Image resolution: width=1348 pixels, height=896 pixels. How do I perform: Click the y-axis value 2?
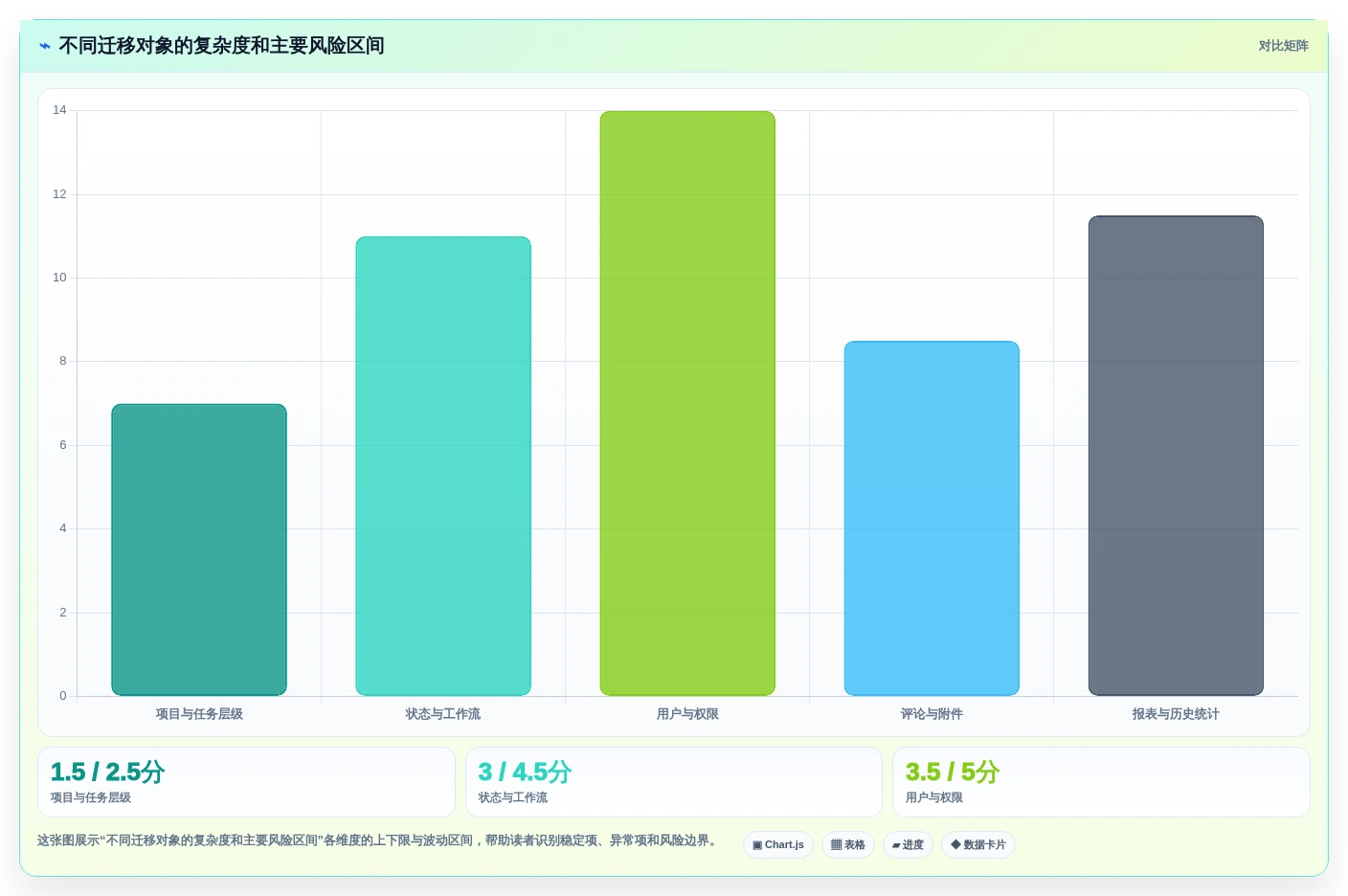pos(63,613)
